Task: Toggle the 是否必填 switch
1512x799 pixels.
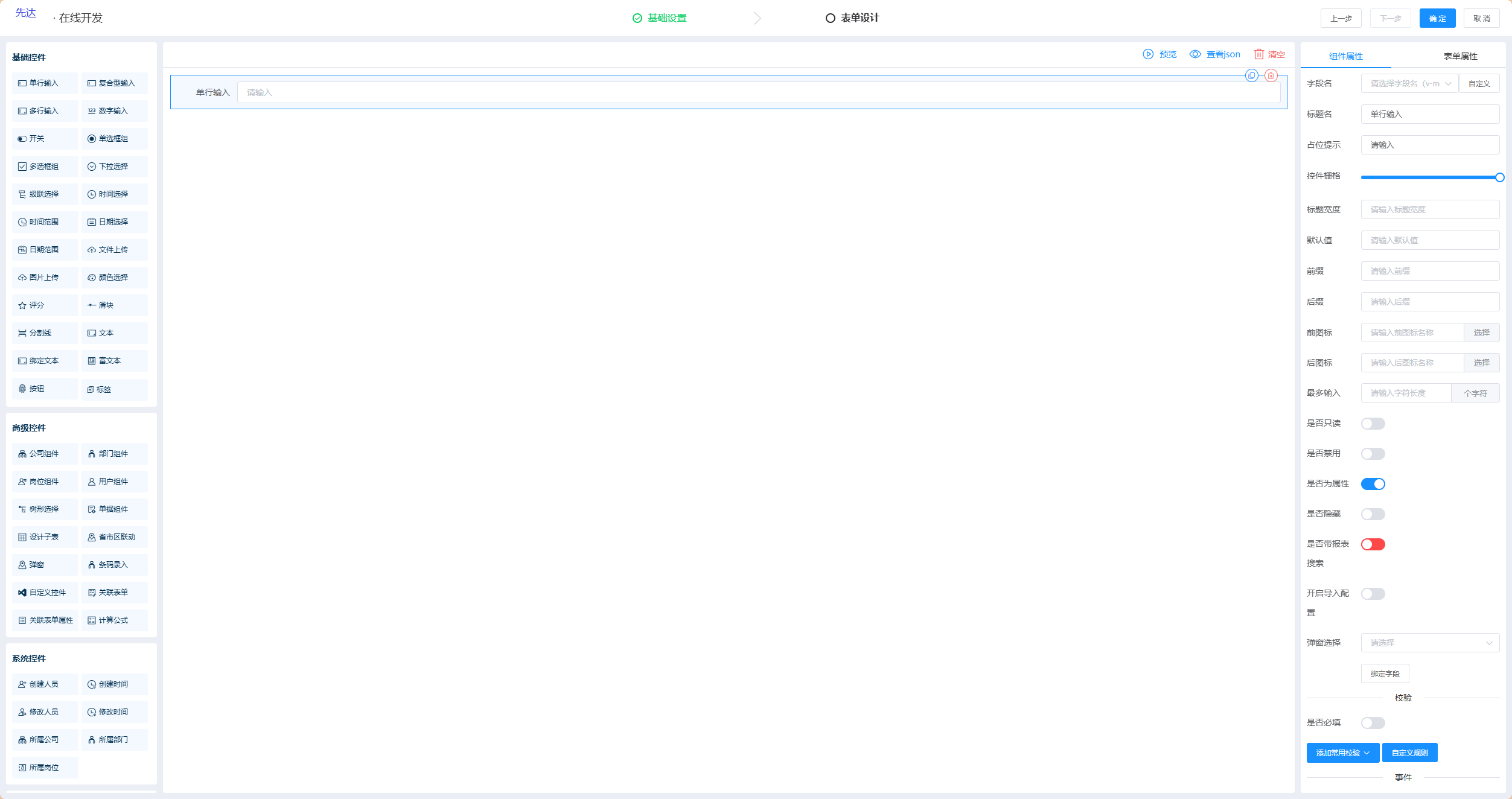Action: (x=1373, y=723)
